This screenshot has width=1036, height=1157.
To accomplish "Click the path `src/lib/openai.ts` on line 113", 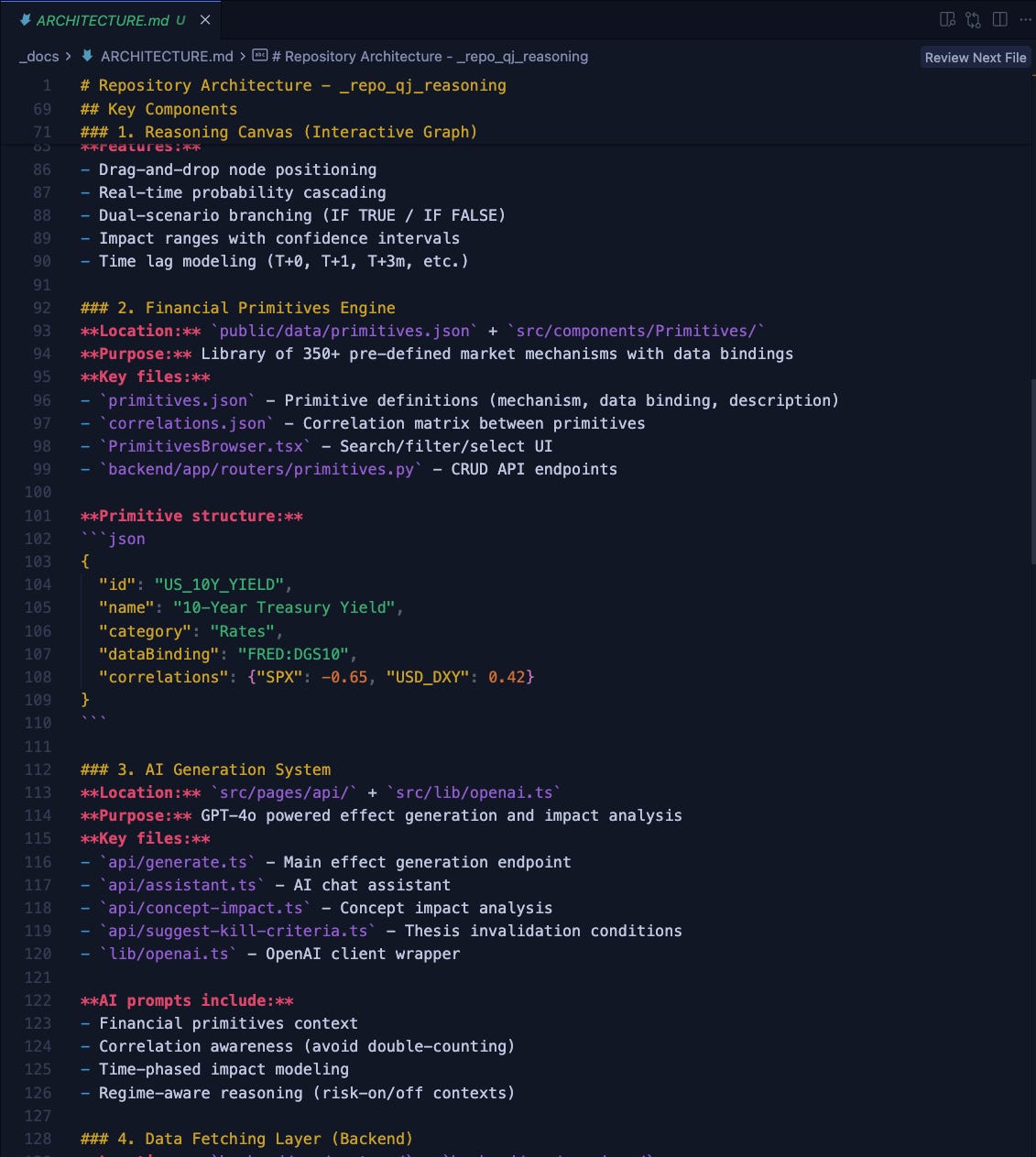I will 474,792.
